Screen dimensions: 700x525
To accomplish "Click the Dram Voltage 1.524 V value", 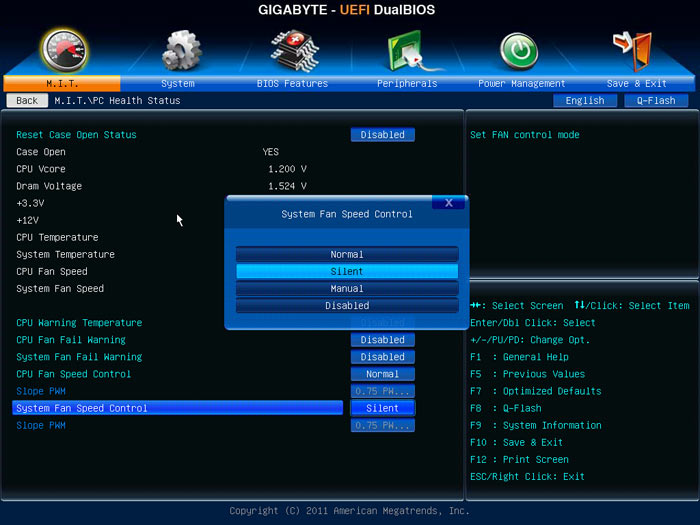I will [287, 186].
